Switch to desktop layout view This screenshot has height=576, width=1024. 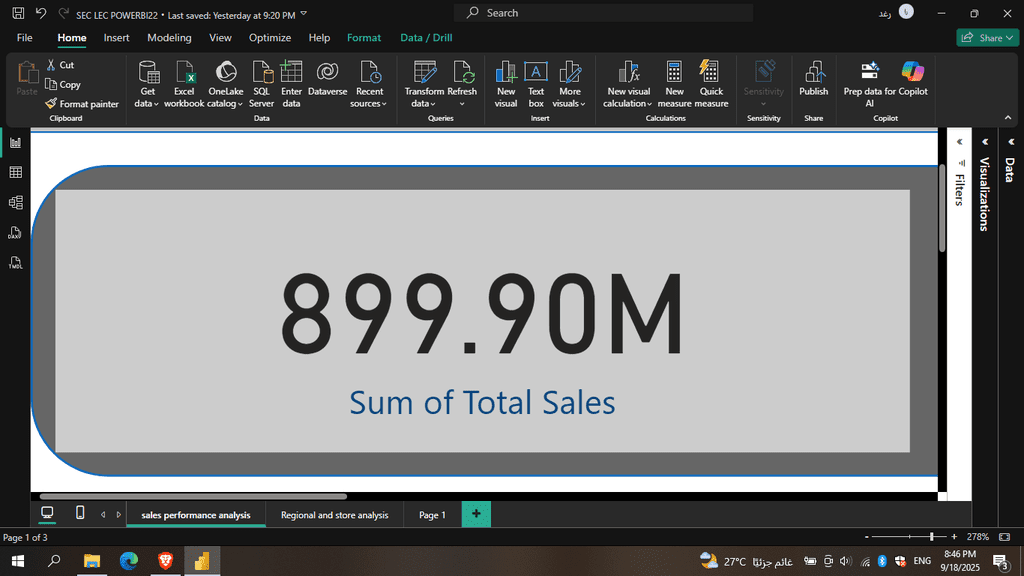click(x=47, y=513)
